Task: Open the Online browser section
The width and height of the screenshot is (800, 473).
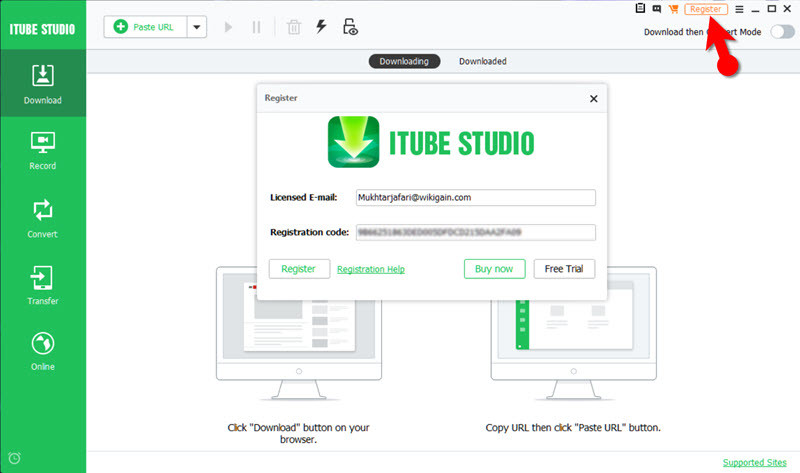Action: pyautogui.click(x=43, y=351)
